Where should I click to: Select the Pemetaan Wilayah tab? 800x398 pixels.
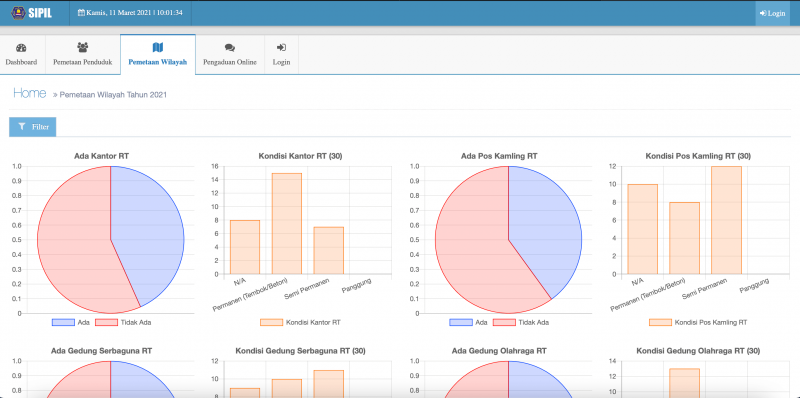[x=158, y=55]
